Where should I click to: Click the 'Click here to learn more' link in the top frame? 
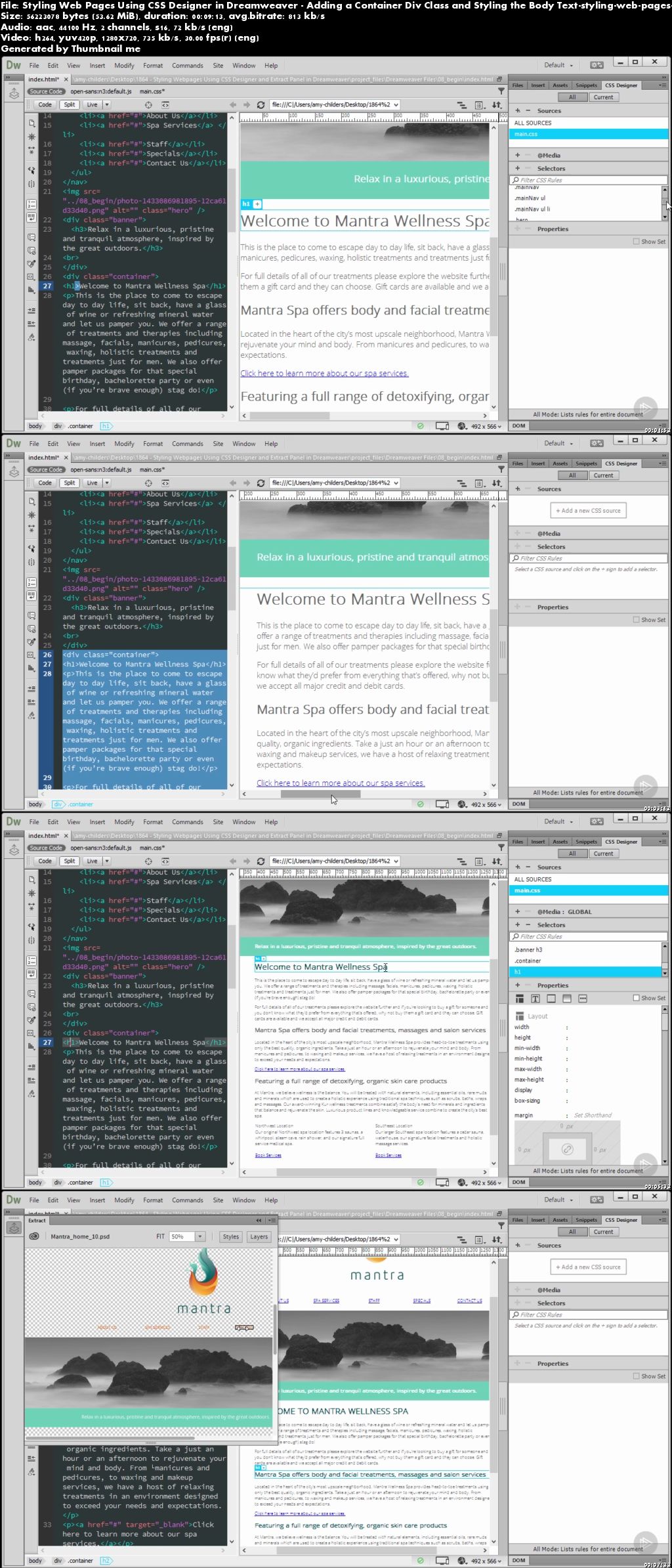(324, 374)
